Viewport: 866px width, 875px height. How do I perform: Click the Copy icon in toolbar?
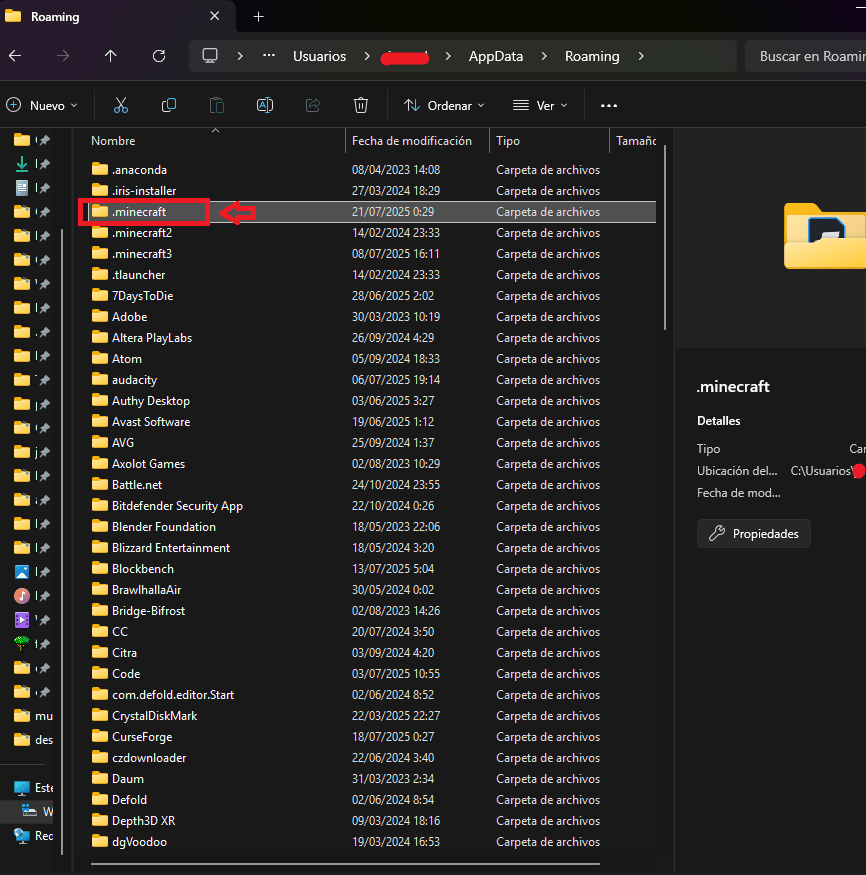coord(169,105)
